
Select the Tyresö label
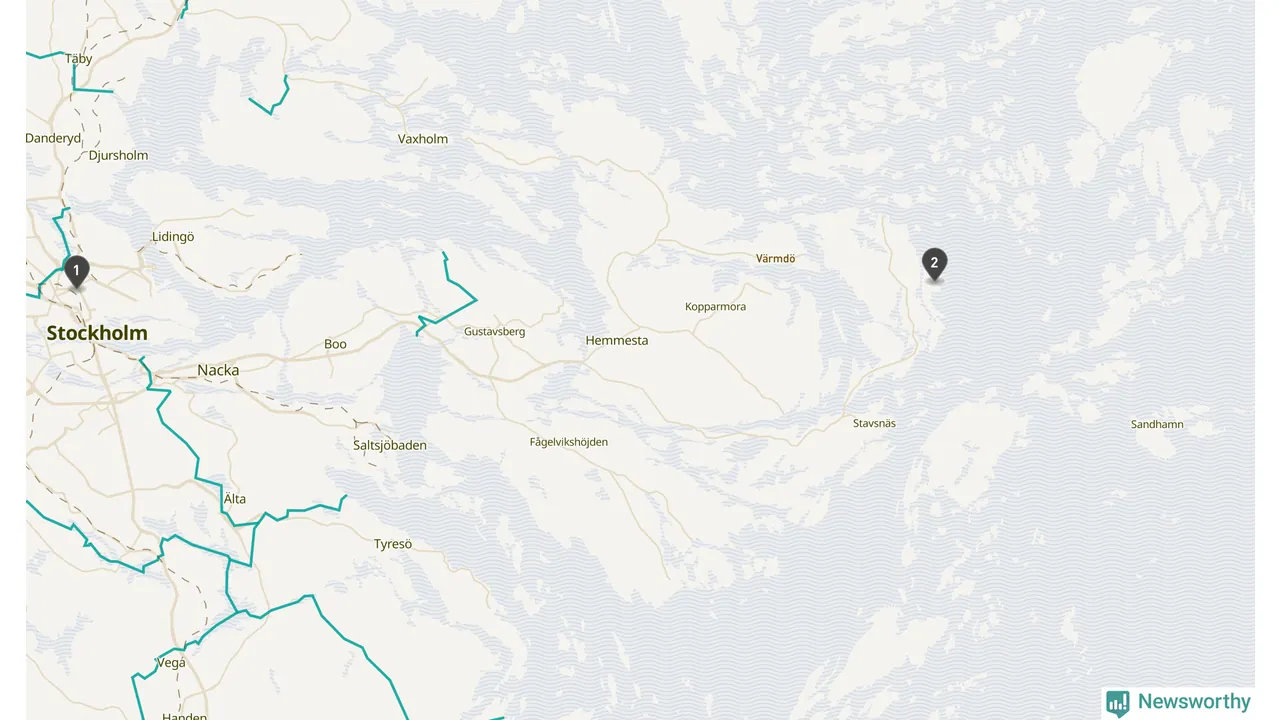tap(393, 544)
